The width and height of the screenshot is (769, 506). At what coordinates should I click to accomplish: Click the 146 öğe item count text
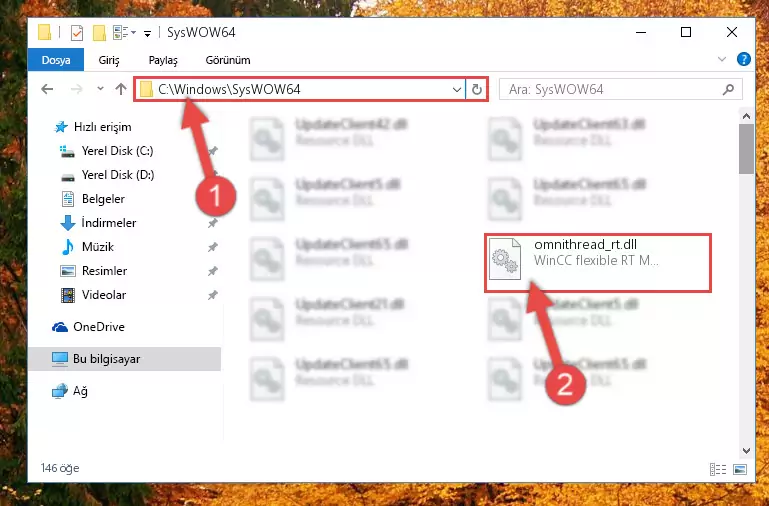tap(60, 468)
